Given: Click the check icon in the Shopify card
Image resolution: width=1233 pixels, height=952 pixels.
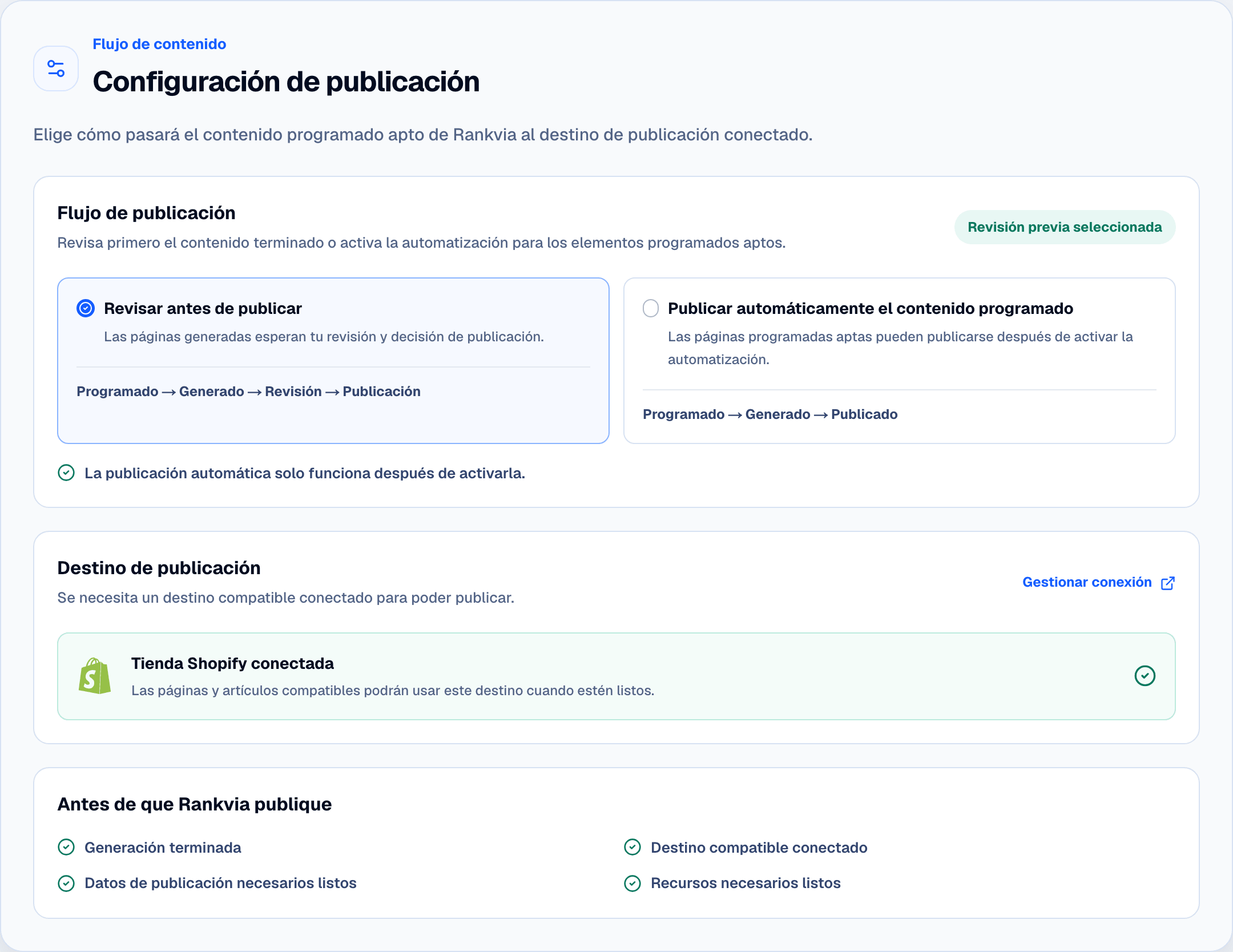Looking at the screenshot, I should (1145, 676).
